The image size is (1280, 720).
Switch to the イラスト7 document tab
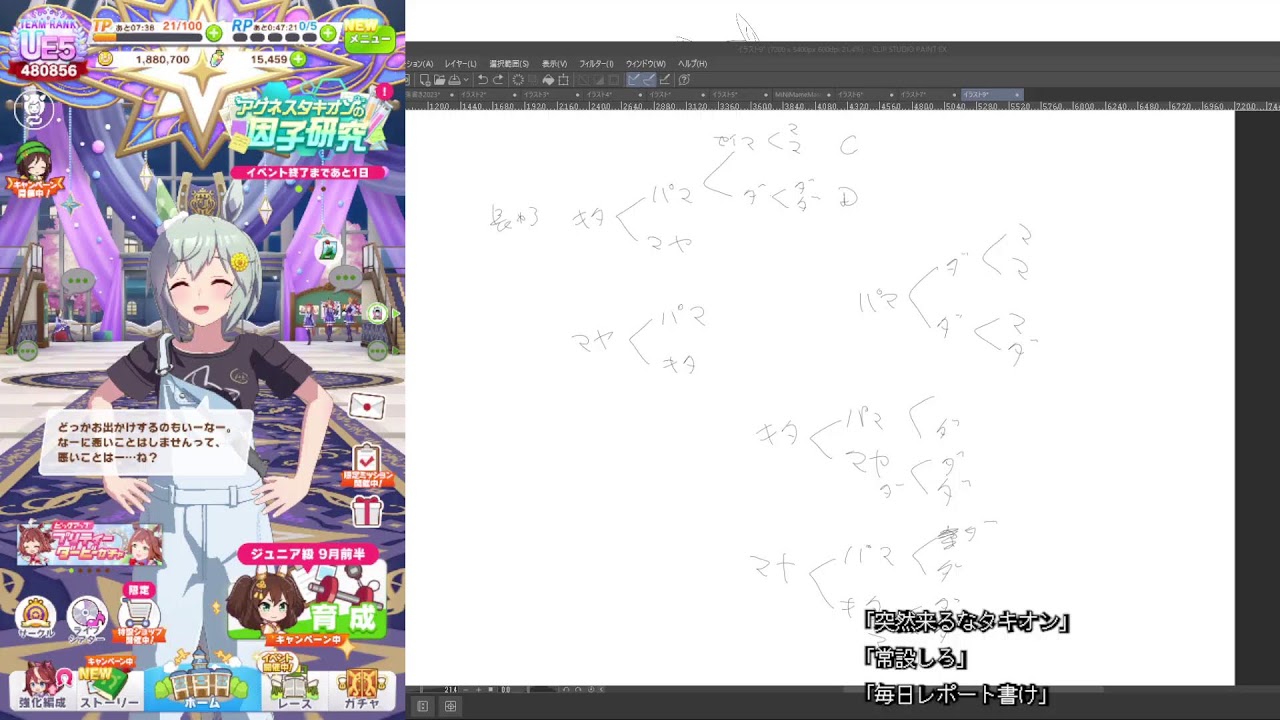click(x=912, y=95)
